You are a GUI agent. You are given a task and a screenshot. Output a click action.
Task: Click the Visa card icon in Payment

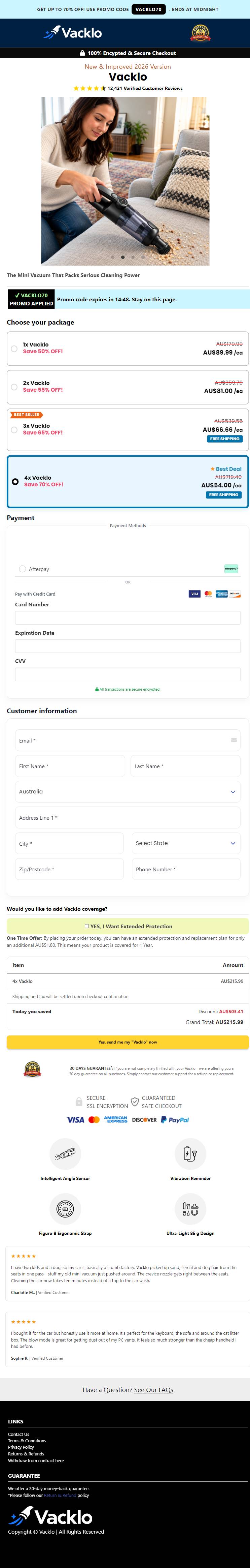[194, 594]
